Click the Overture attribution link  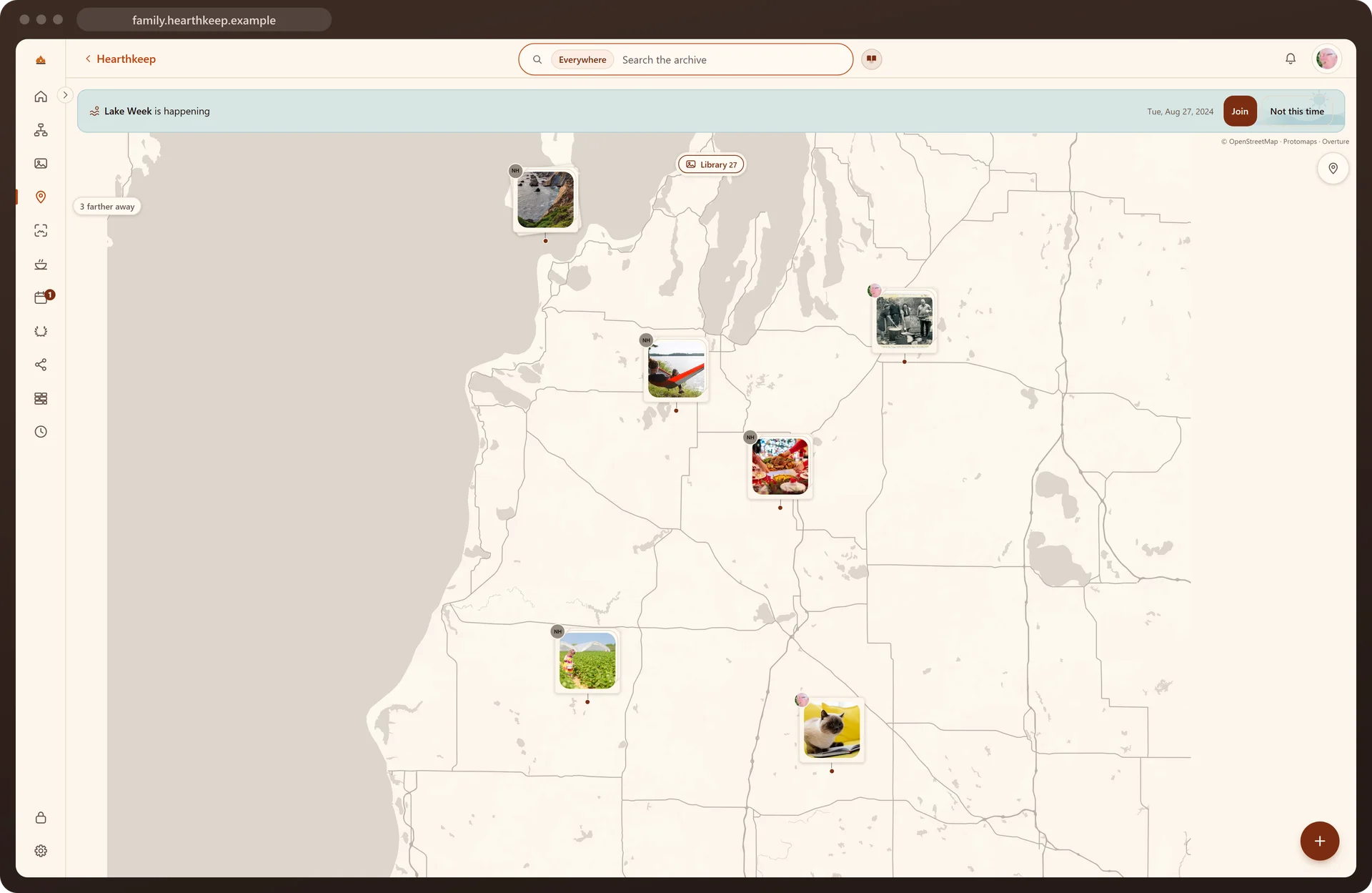(1336, 142)
